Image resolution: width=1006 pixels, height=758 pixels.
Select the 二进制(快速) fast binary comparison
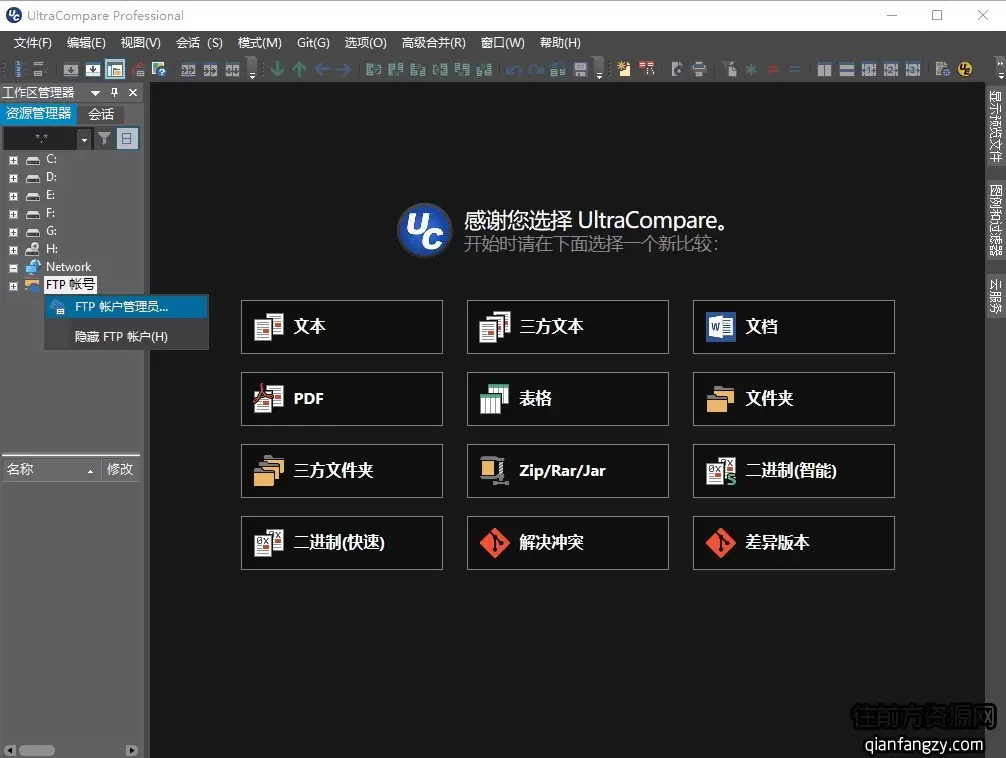tap(341, 542)
